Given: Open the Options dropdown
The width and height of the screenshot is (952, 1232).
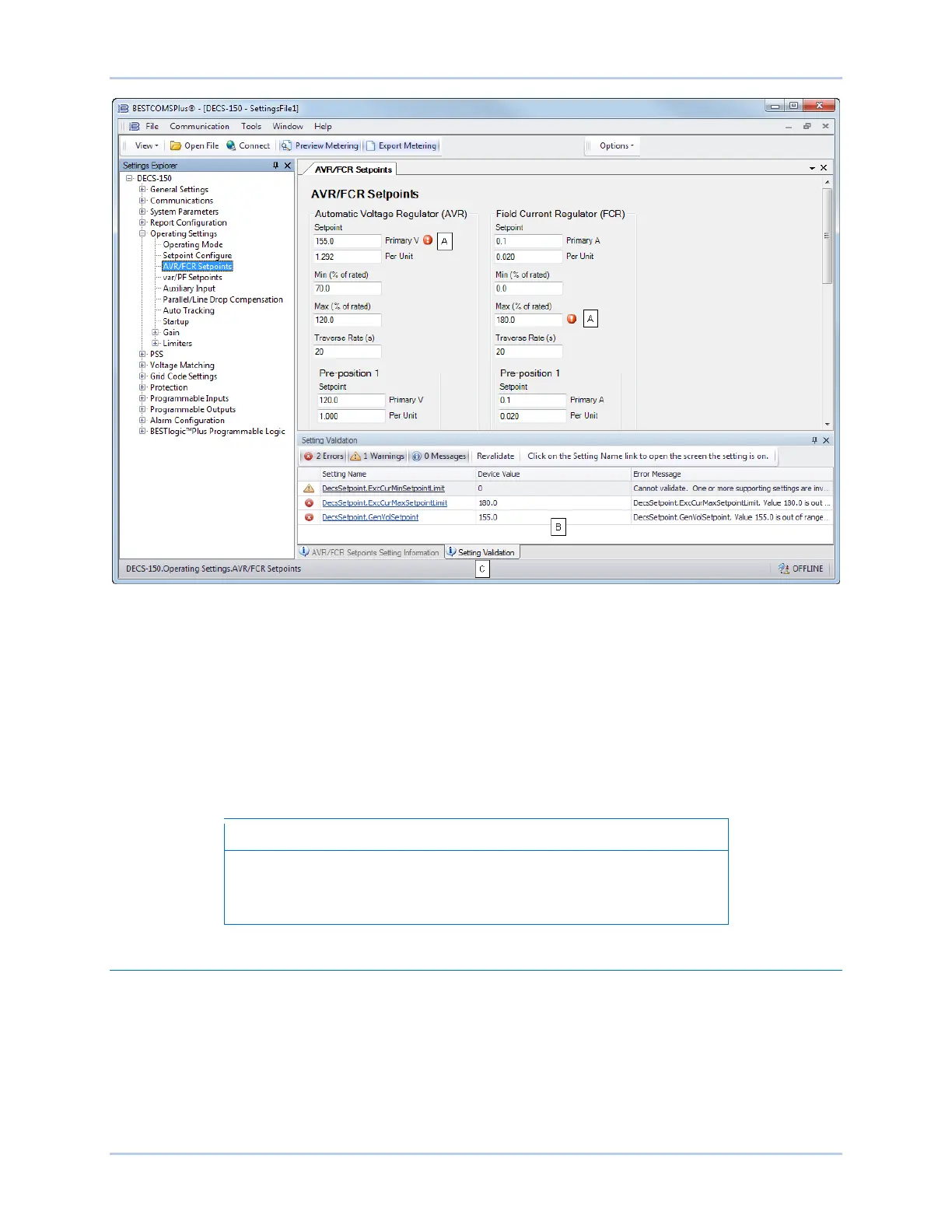Looking at the screenshot, I should (x=617, y=145).
